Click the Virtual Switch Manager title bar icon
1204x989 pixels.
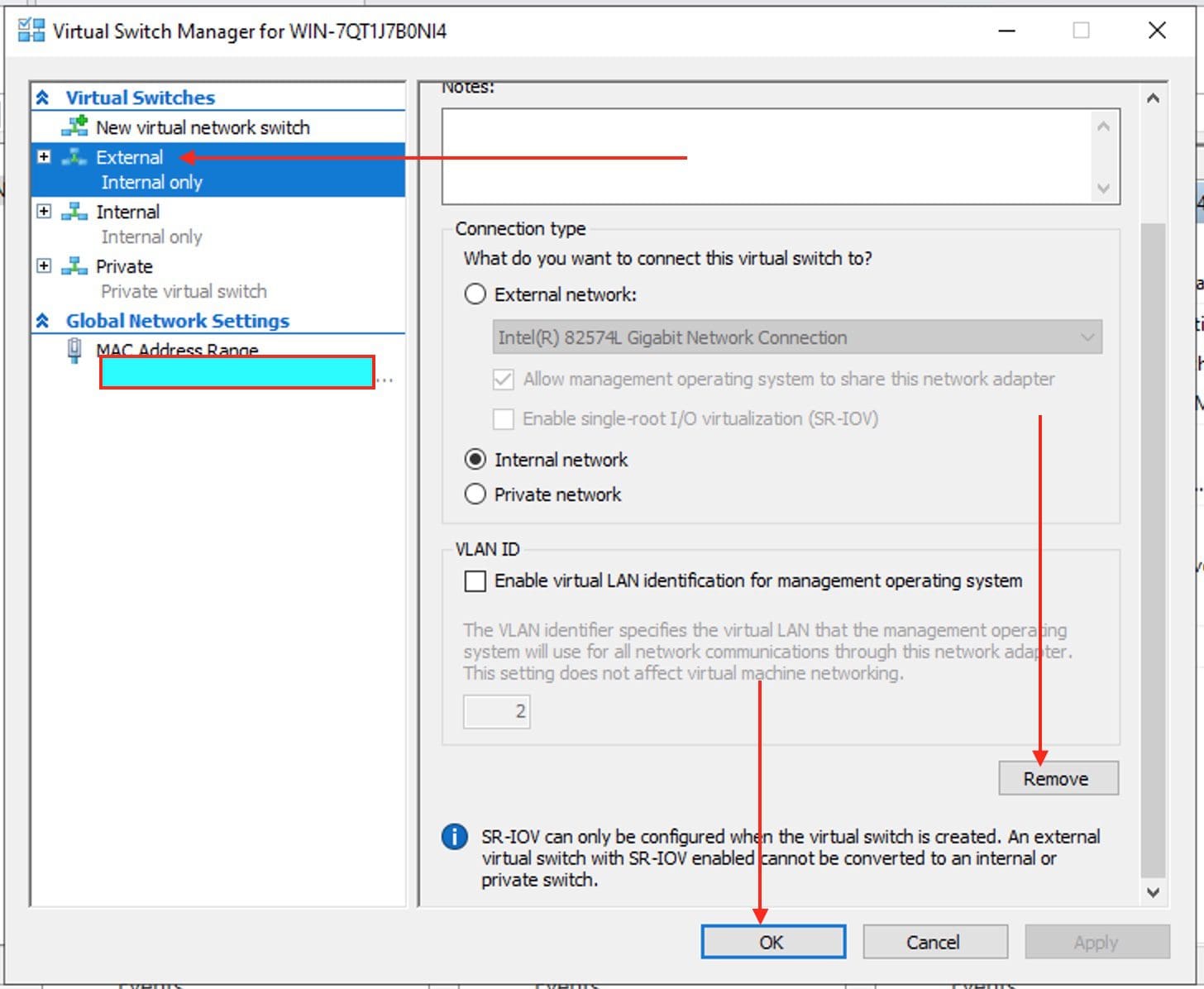[x=31, y=31]
